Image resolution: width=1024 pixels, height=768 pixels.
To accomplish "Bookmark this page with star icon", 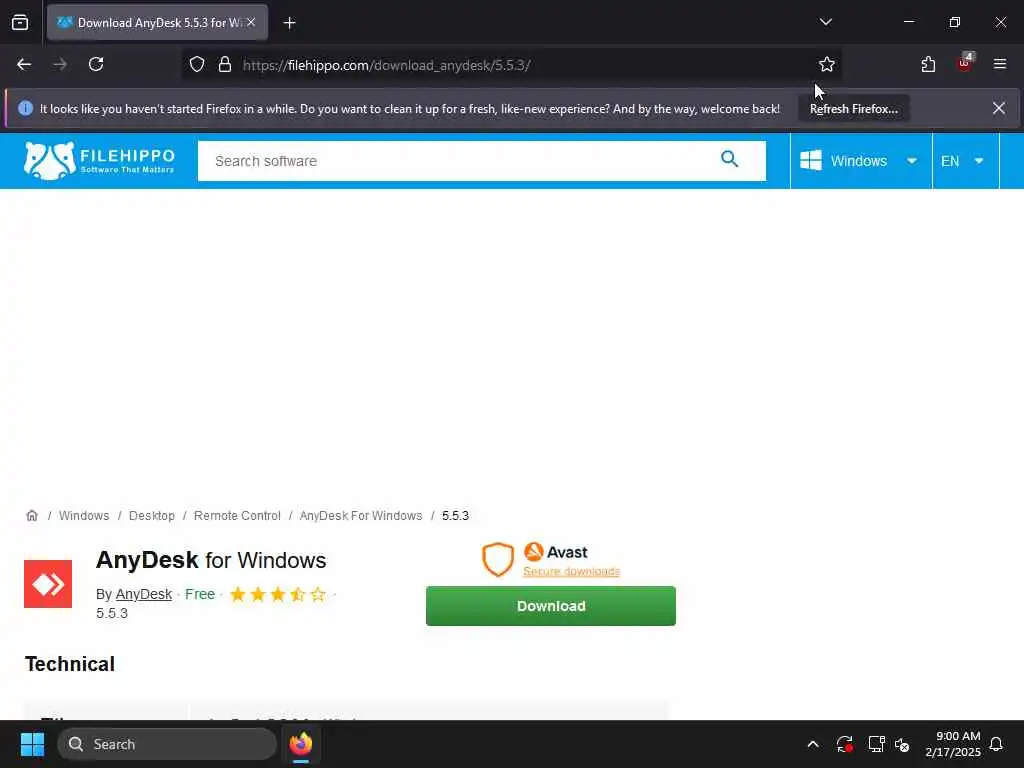I will tap(827, 65).
